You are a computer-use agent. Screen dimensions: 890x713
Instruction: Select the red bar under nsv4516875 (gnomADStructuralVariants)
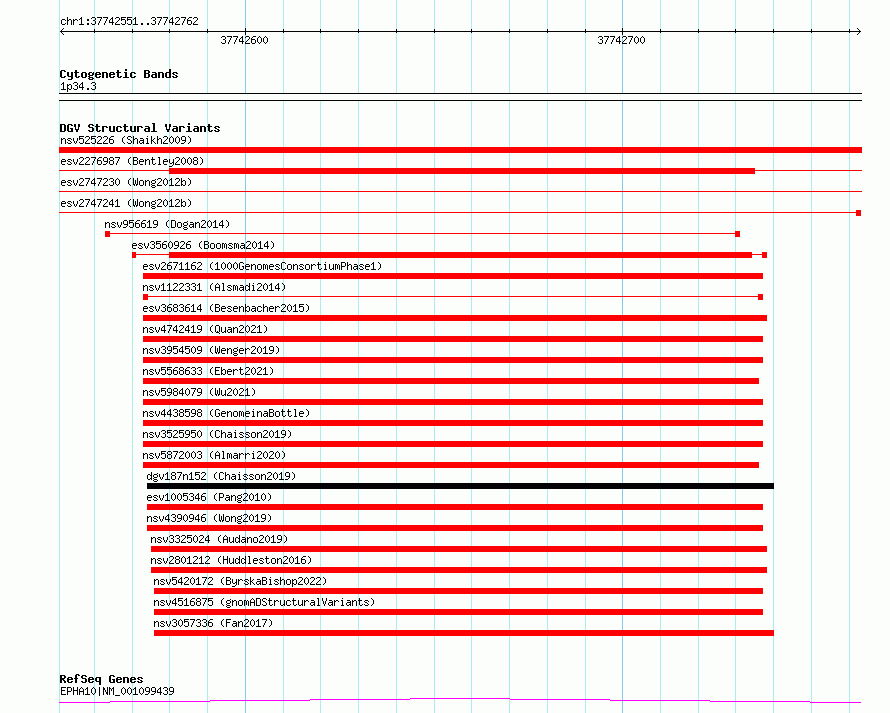[458, 612]
